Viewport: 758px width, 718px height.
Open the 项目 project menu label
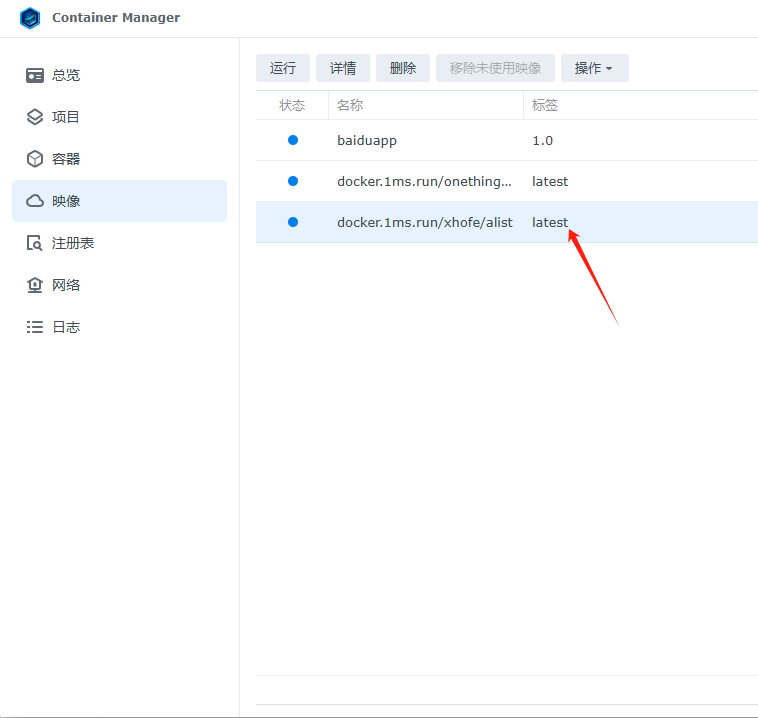pyautogui.click(x=66, y=117)
